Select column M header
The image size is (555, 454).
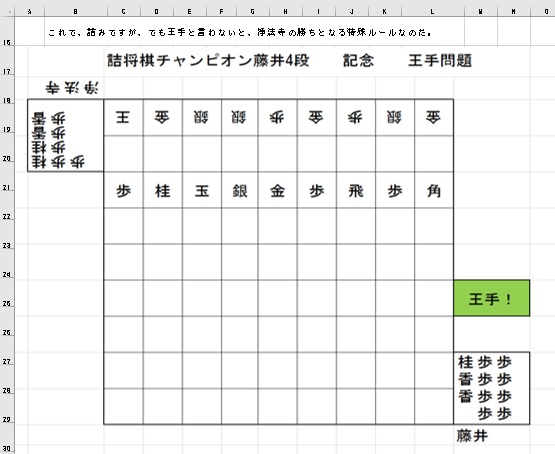(x=481, y=12)
